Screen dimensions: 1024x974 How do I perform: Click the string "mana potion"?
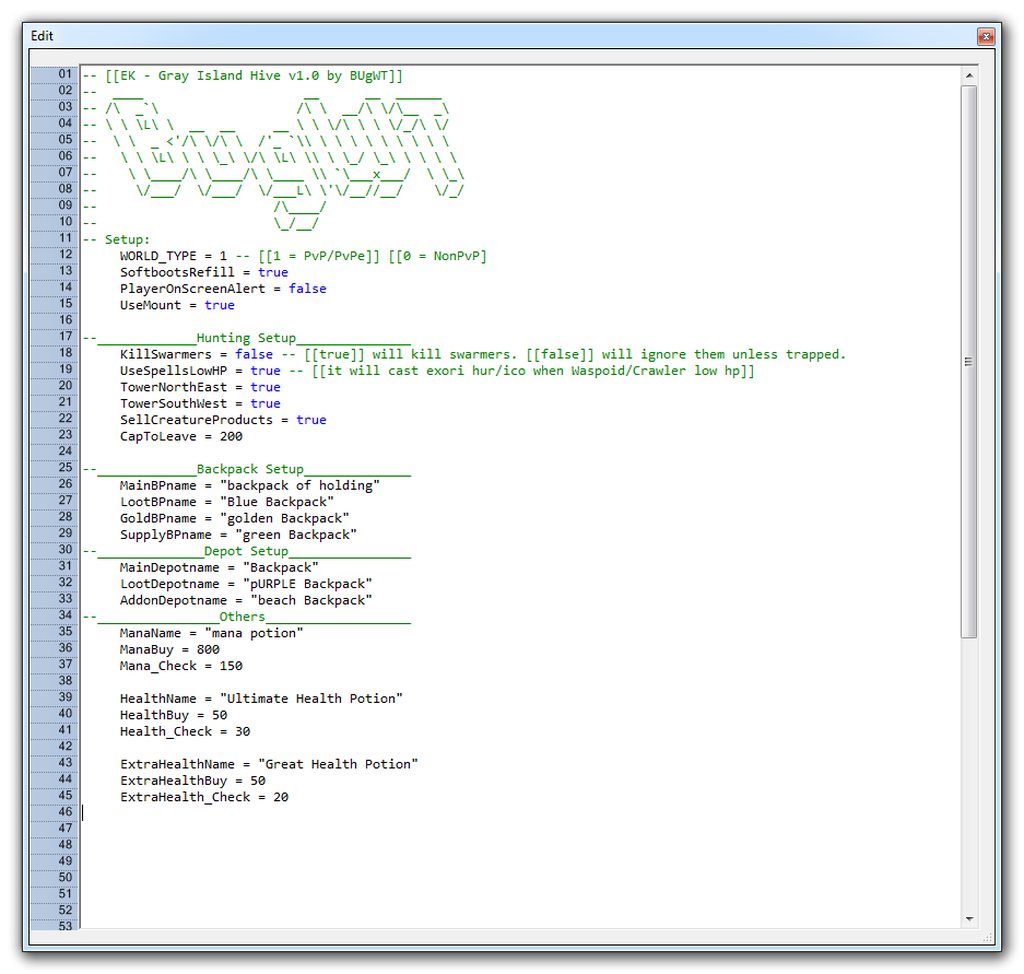tap(254, 633)
